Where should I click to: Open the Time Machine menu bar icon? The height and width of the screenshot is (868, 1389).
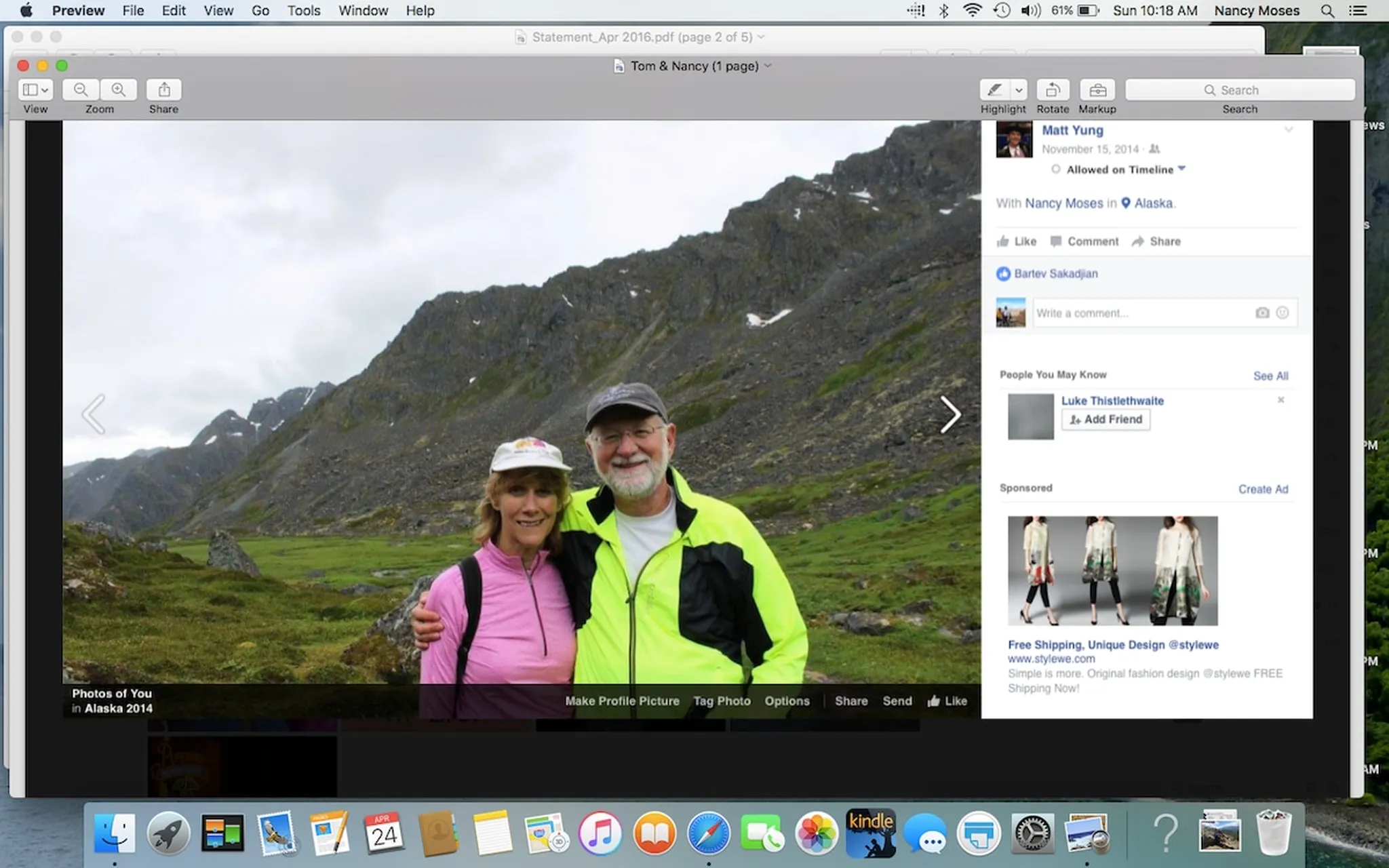tap(1002, 11)
